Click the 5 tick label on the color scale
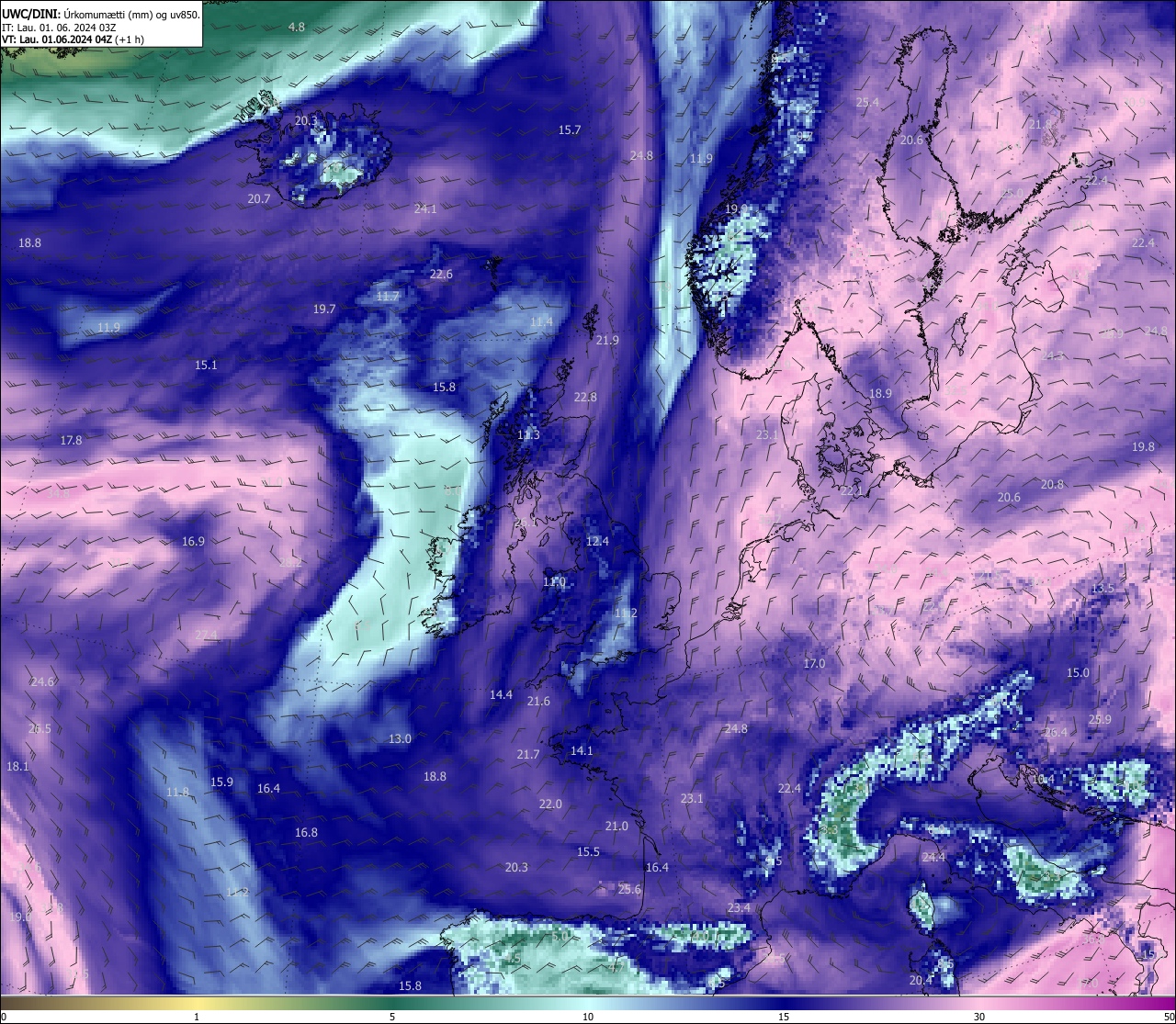 coord(392,1017)
